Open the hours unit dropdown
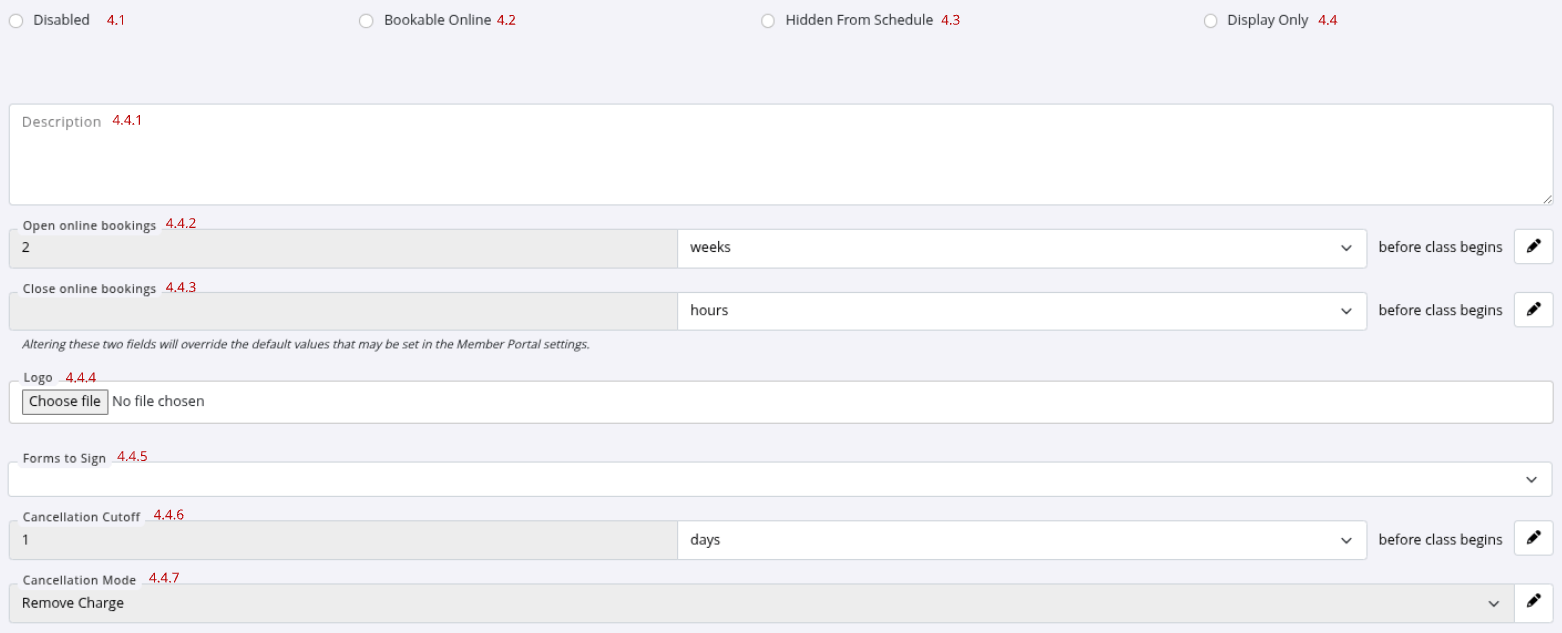 (1021, 311)
